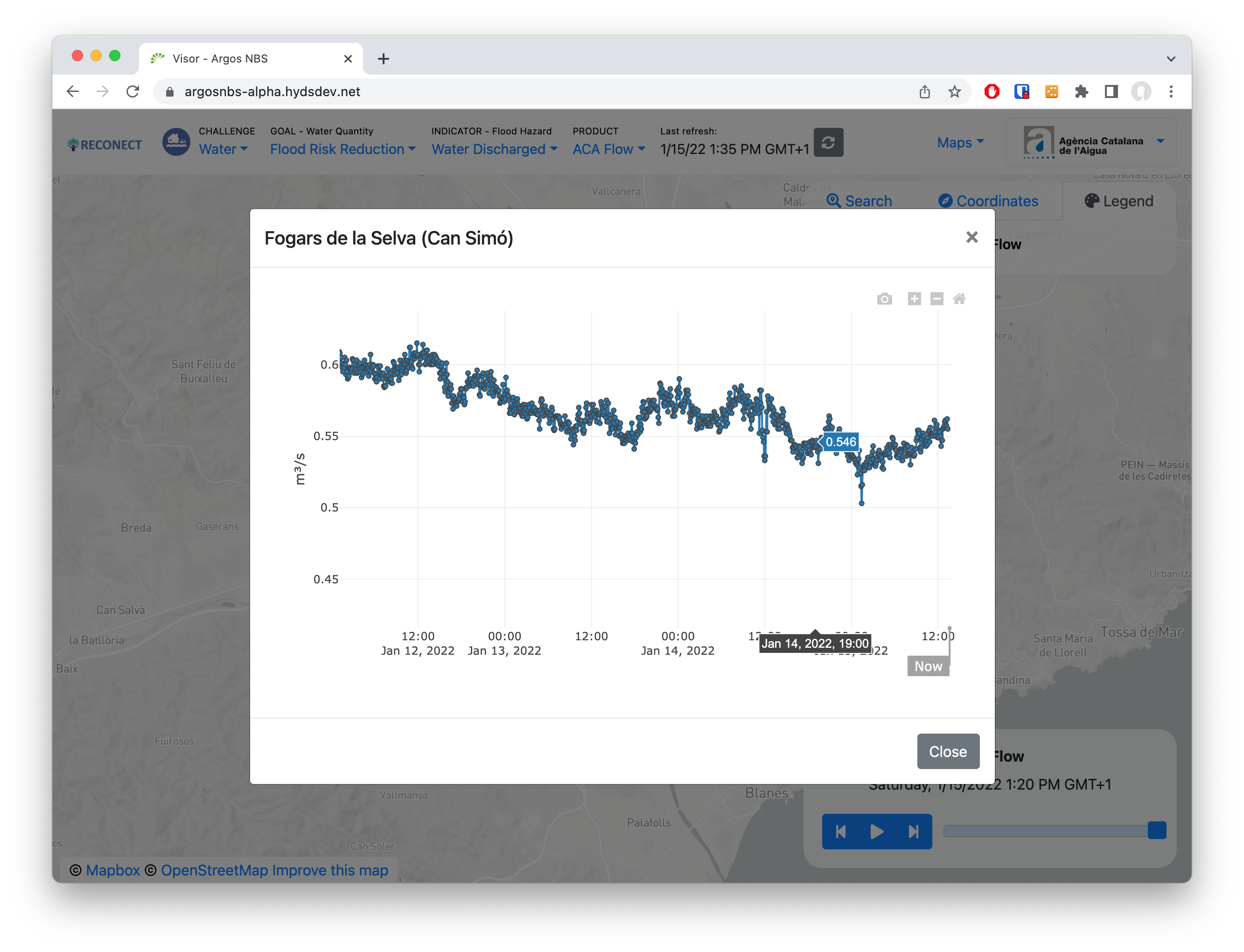Viewport: 1244px width, 952px height.
Task: Open the Extensions puzzle piece menu
Action: [1082, 91]
